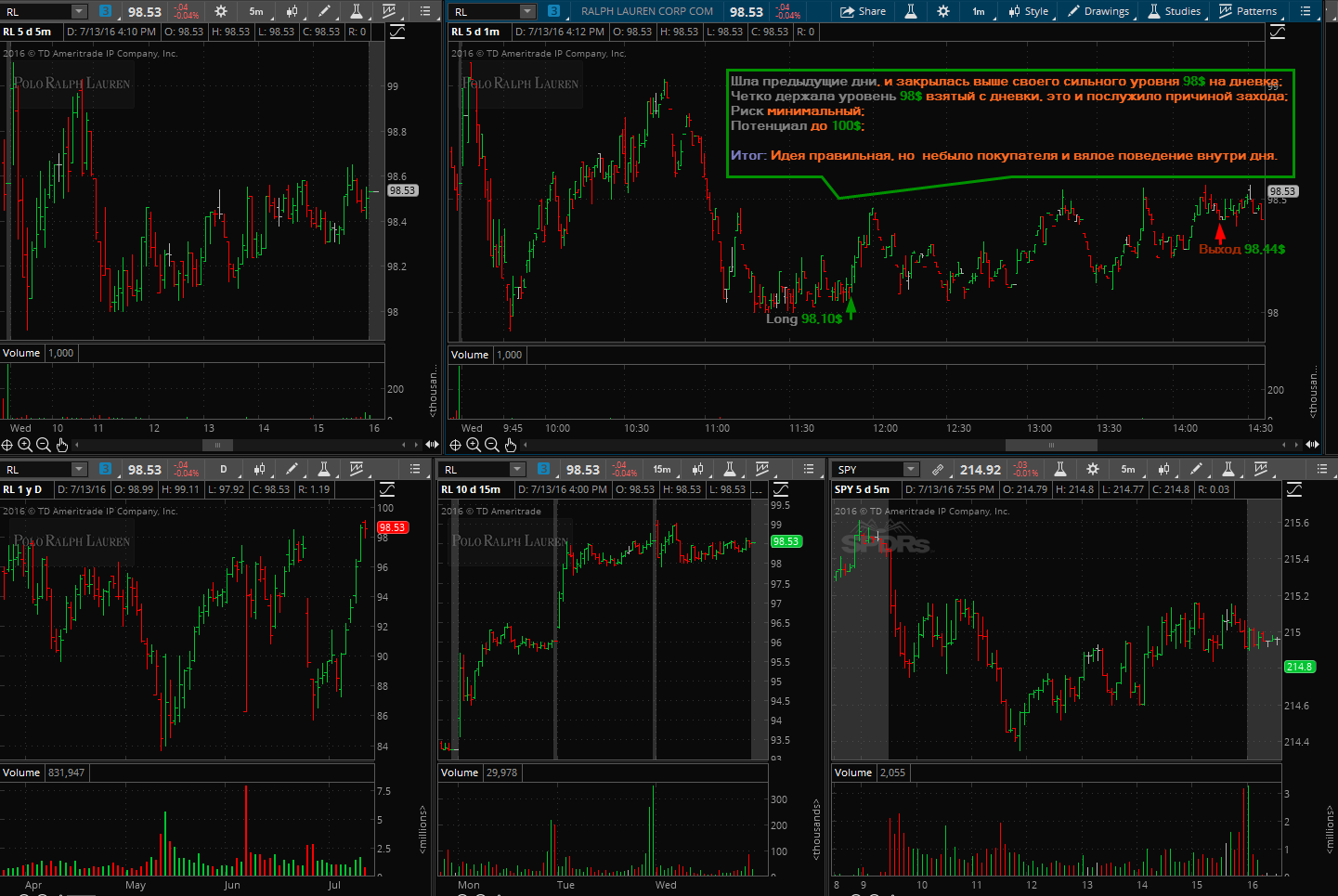Toggle price axis scale icon in main chart

pyautogui.click(x=1278, y=32)
